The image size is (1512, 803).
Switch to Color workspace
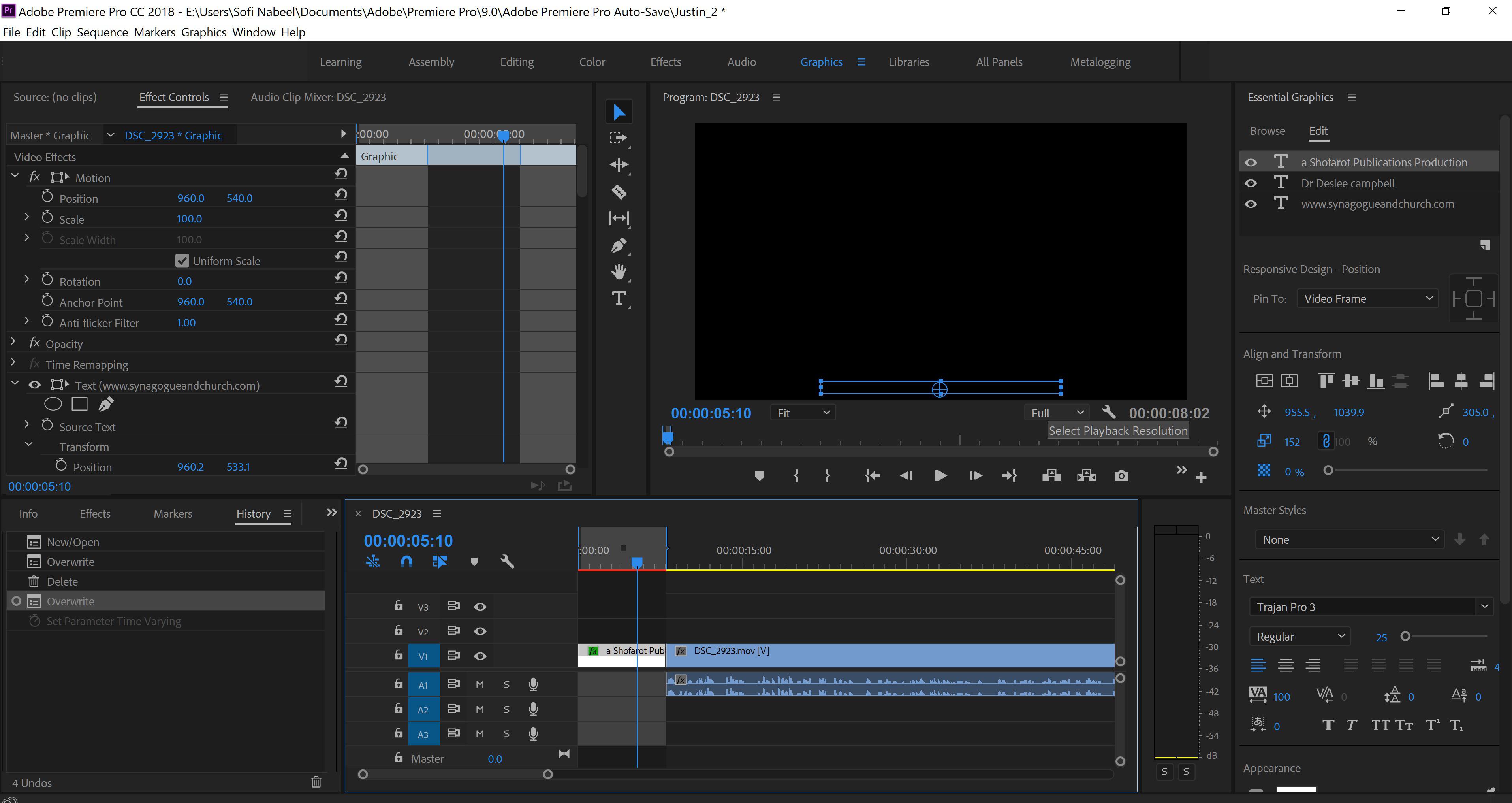(x=592, y=62)
